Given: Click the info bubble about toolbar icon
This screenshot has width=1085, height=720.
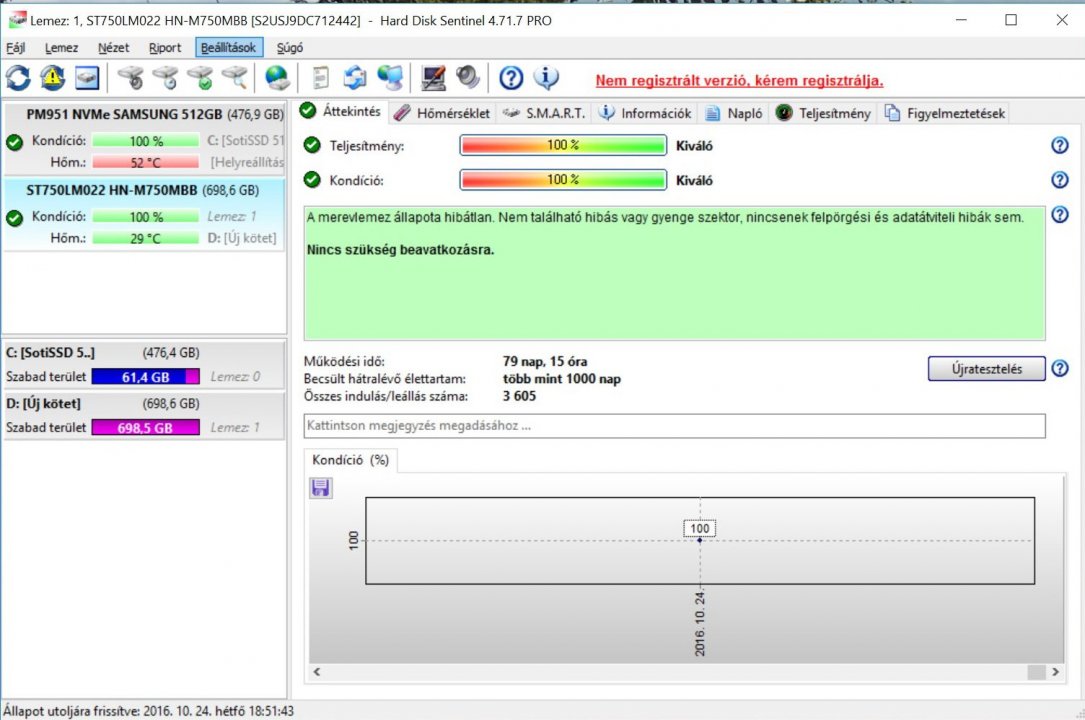Looking at the screenshot, I should pos(546,78).
